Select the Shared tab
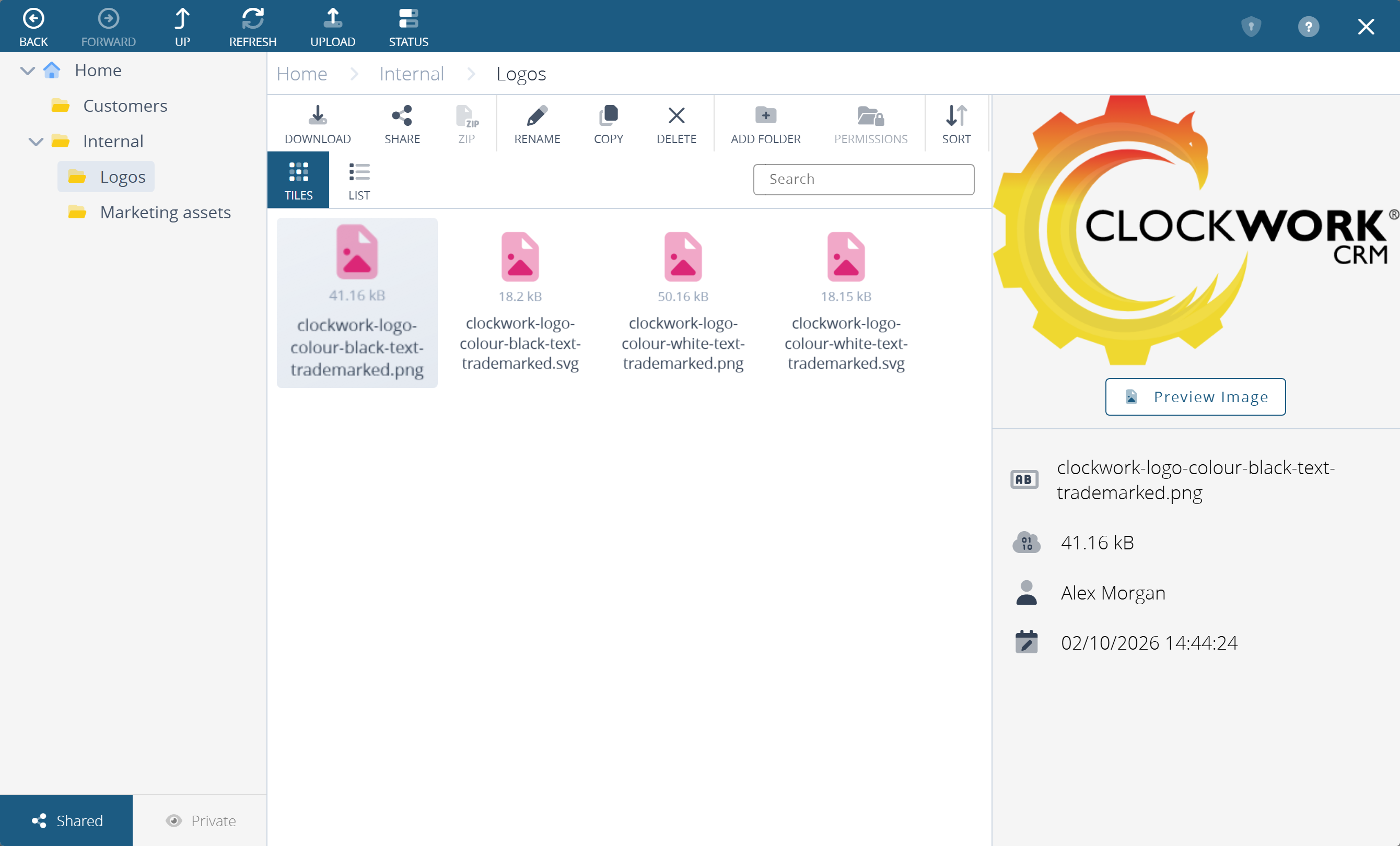Screen dimensions: 1400x846 66,820
